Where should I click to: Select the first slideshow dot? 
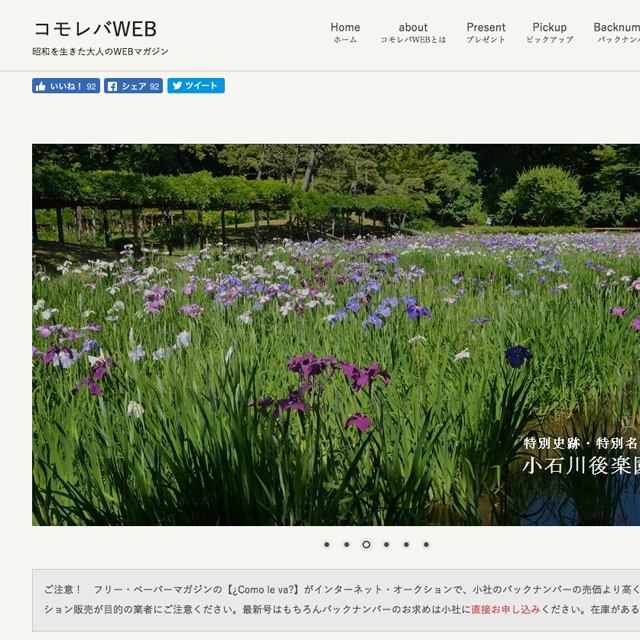coord(327,544)
